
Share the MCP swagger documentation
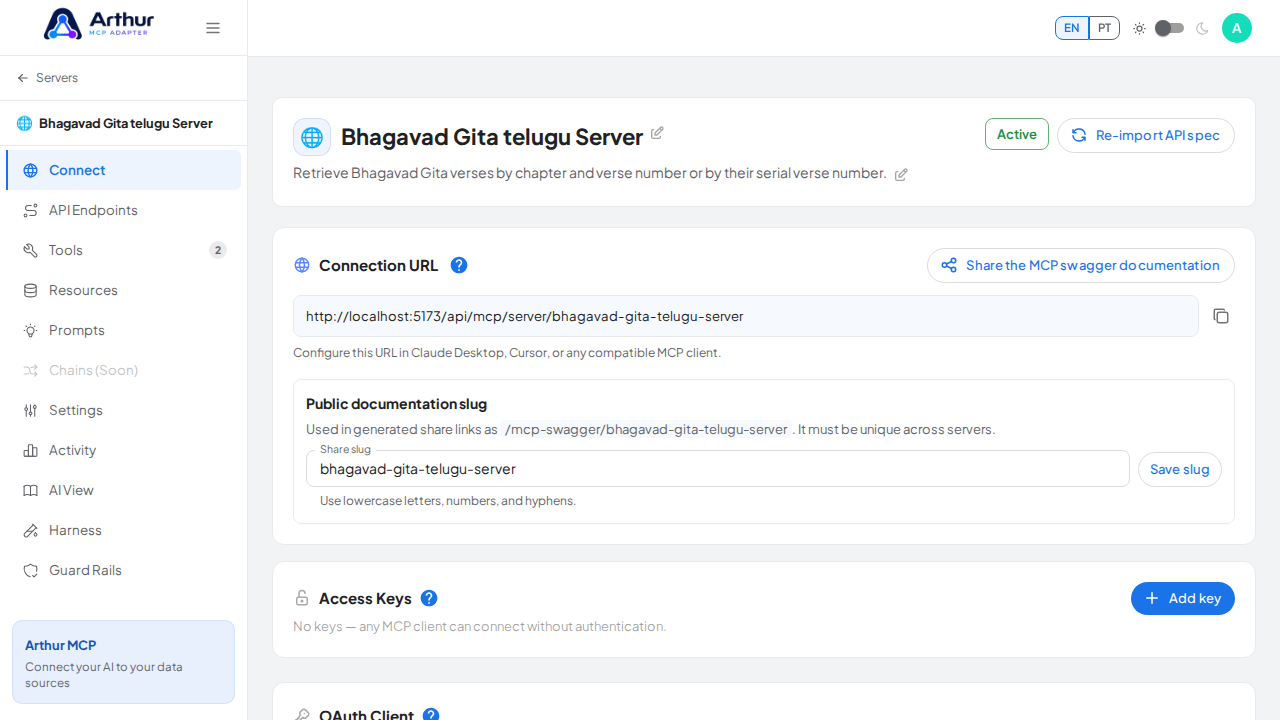(1081, 265)
